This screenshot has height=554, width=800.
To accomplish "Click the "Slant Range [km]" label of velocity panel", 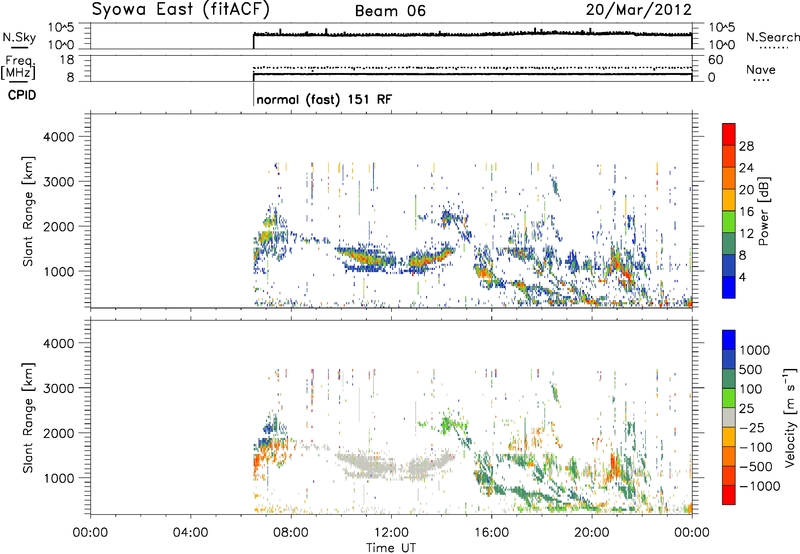I will pyautogui.click(x=28, y=418).
